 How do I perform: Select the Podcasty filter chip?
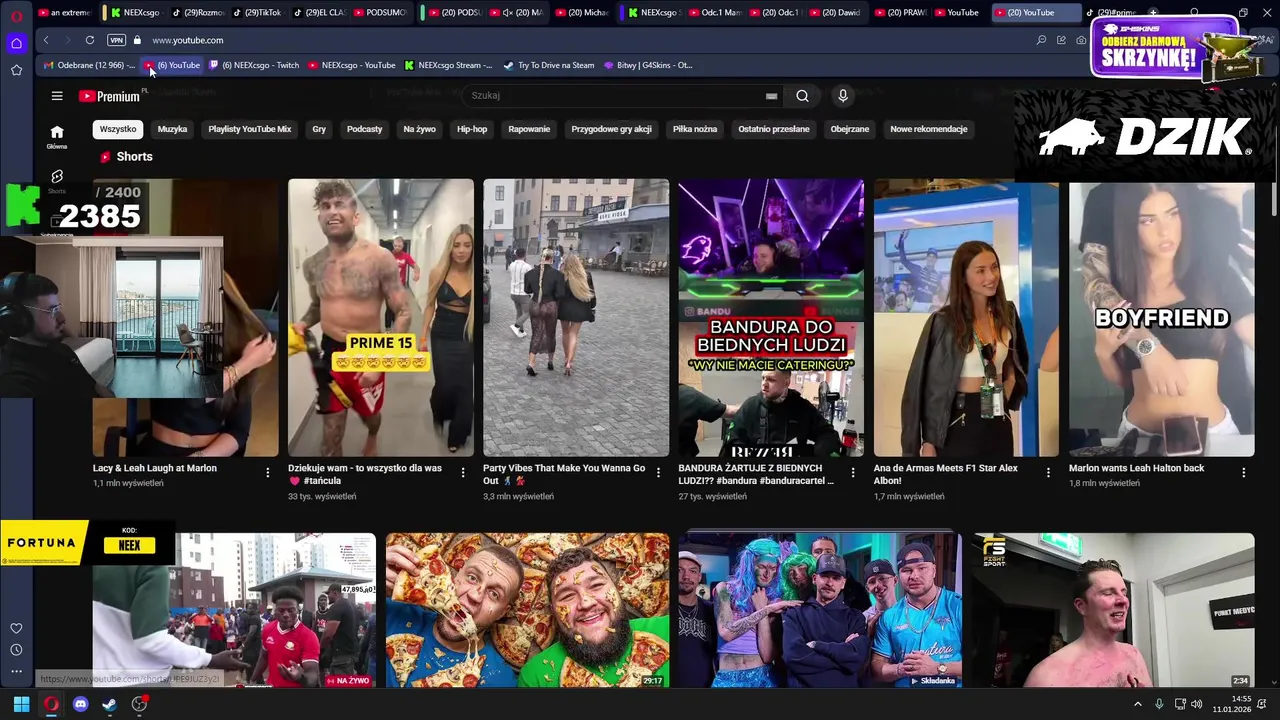coord(365,129)
